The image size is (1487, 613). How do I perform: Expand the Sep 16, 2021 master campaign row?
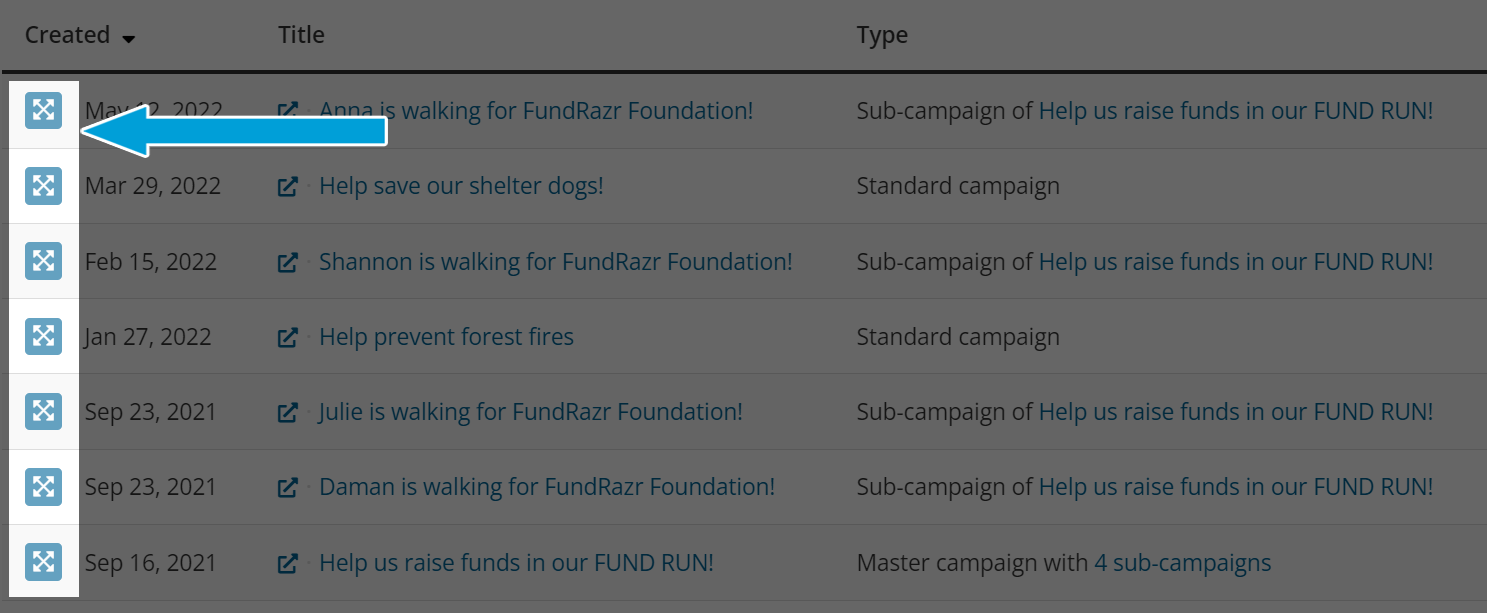coord(43,562)
